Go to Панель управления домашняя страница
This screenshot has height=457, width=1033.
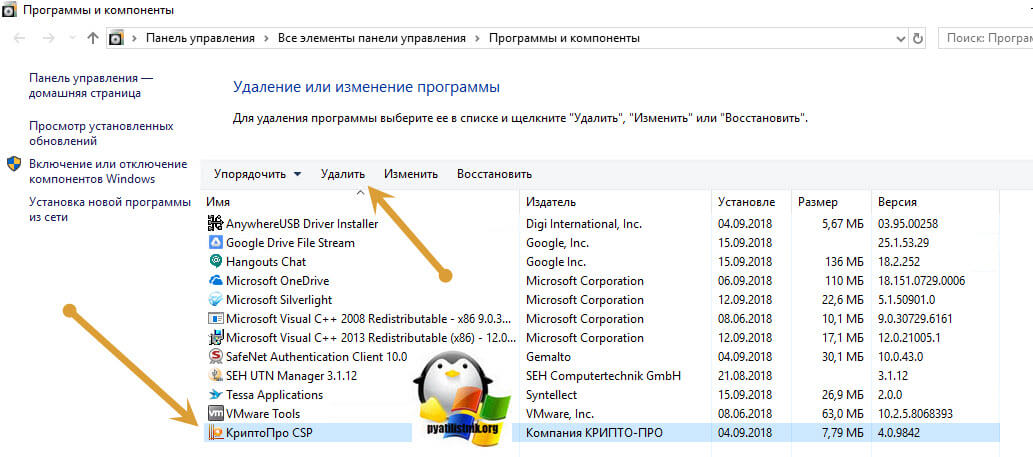[91, 85]
